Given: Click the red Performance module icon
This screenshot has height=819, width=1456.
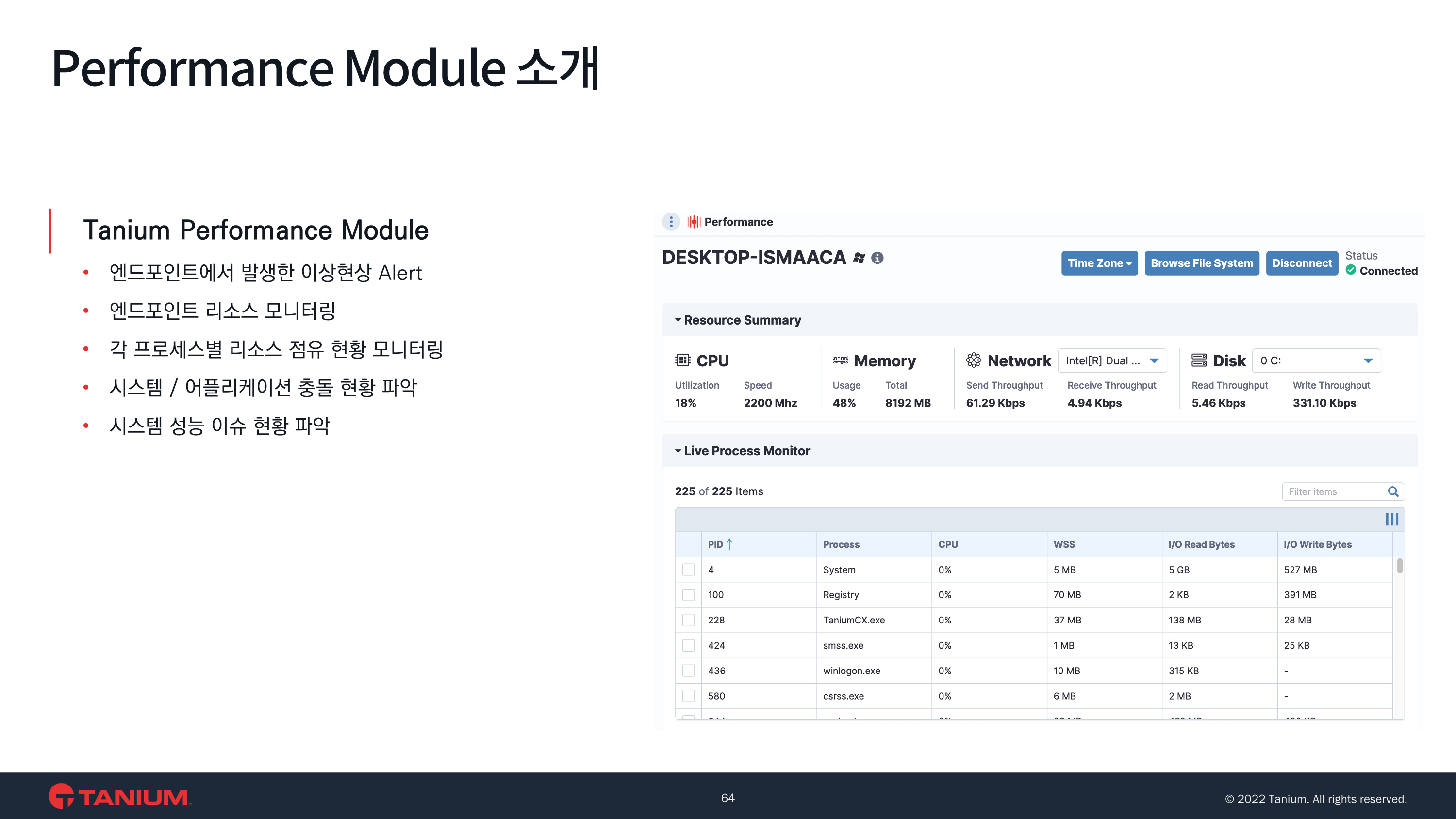Looking at the screenshot, I should point(694,222).
